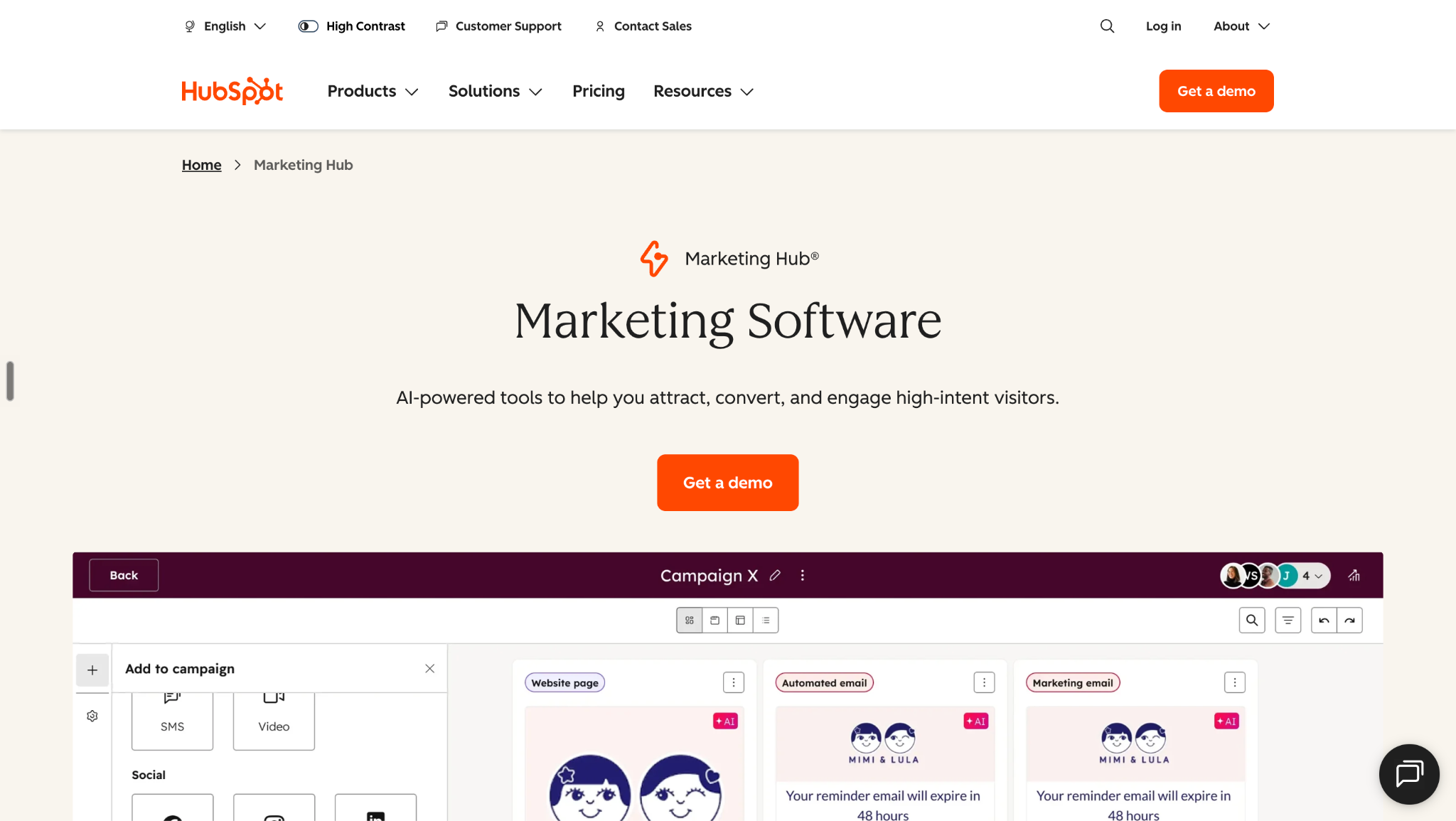Expand the Resources menu

click(x=703, y=91)
